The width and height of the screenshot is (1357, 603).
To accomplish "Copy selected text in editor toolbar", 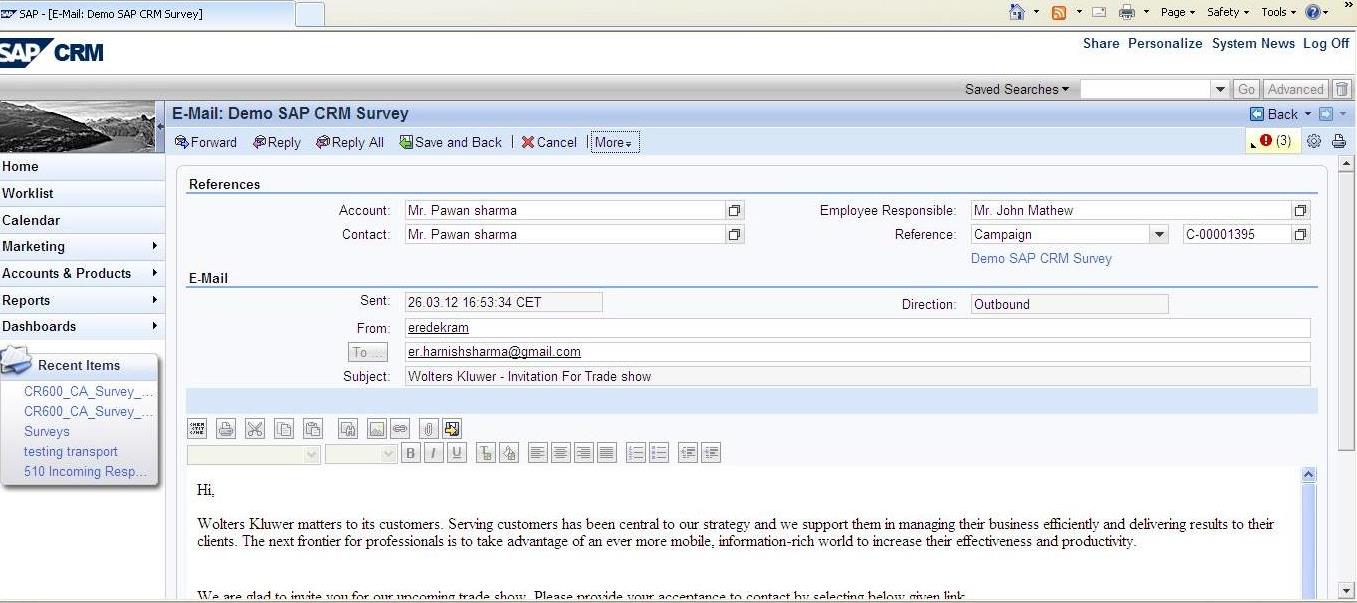I will [x=284, y=429].
